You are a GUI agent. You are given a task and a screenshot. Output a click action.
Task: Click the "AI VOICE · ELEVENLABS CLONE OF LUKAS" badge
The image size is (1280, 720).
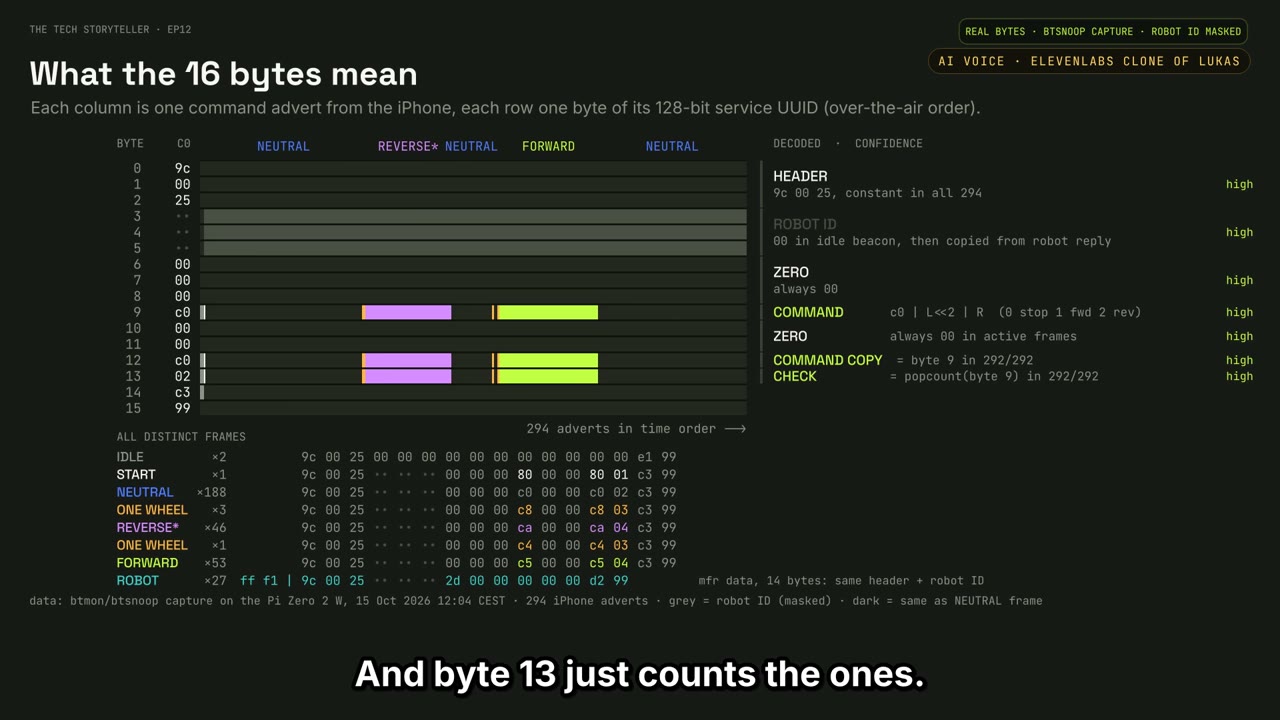[x=1089, y=61]
